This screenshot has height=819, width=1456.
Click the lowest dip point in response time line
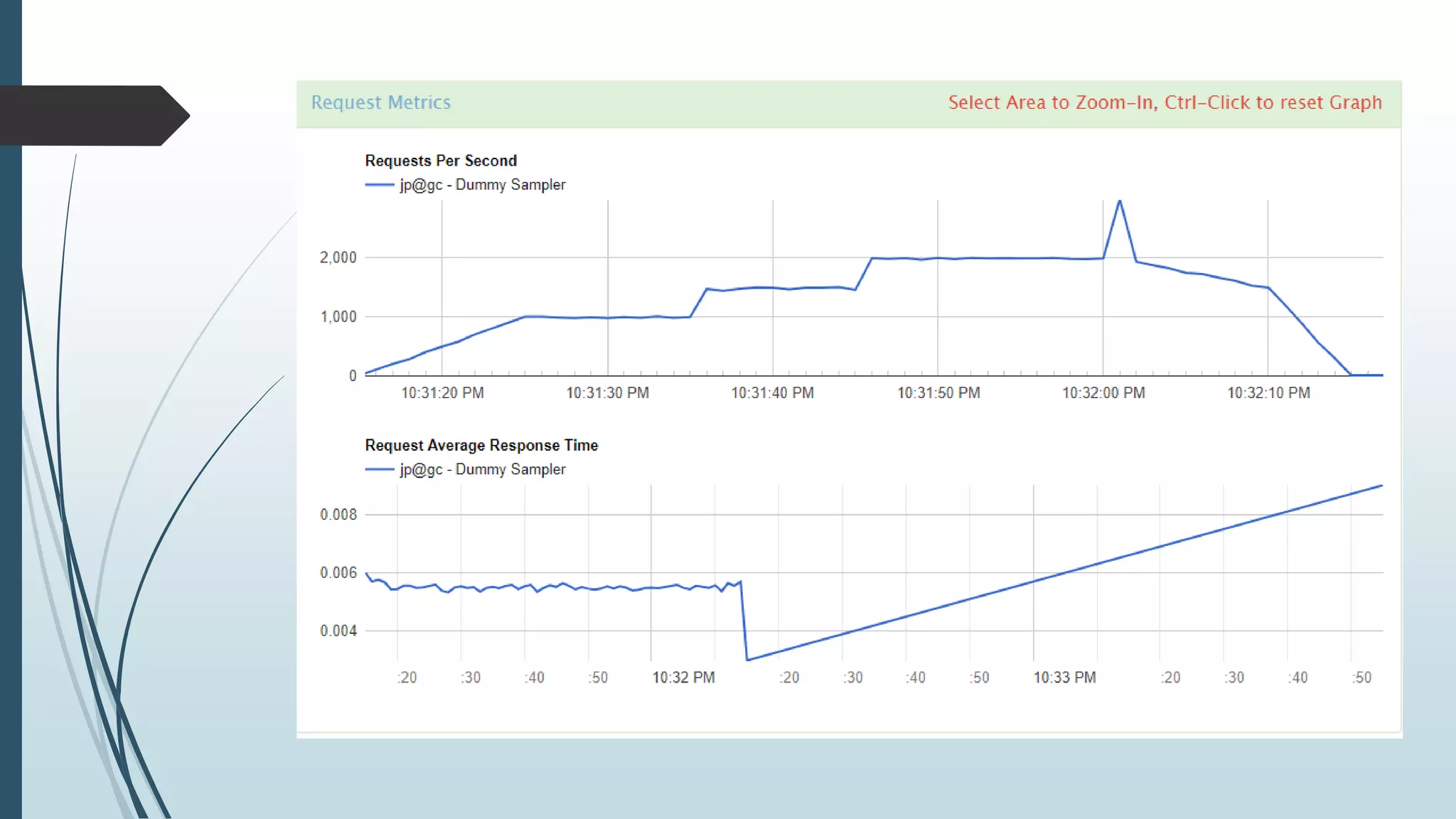coord(747,660)
